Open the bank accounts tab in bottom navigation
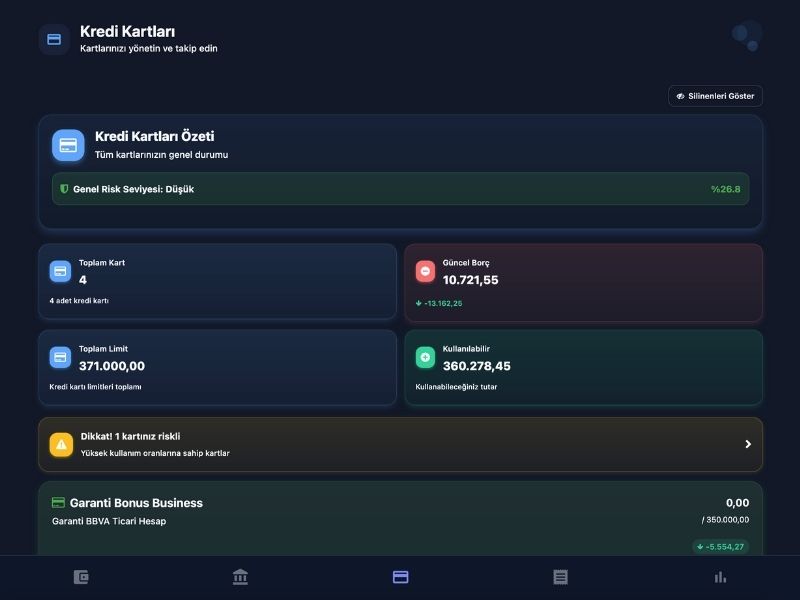 click(240, 577)
